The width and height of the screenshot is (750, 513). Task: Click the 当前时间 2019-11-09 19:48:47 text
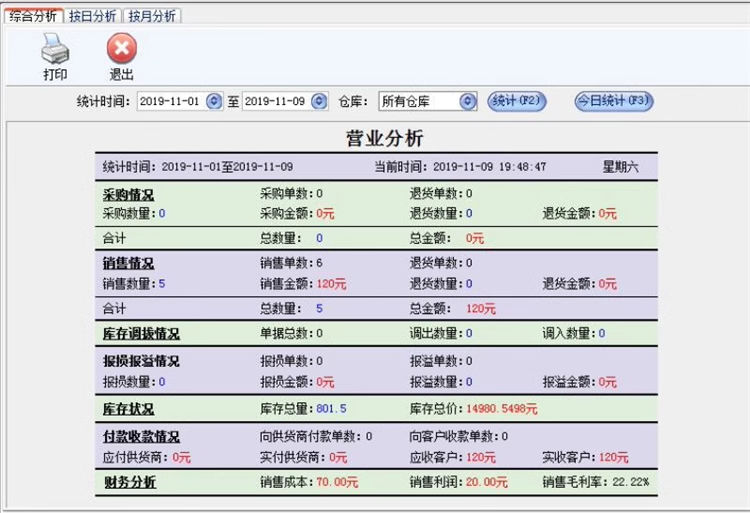[x=460, y=167]
